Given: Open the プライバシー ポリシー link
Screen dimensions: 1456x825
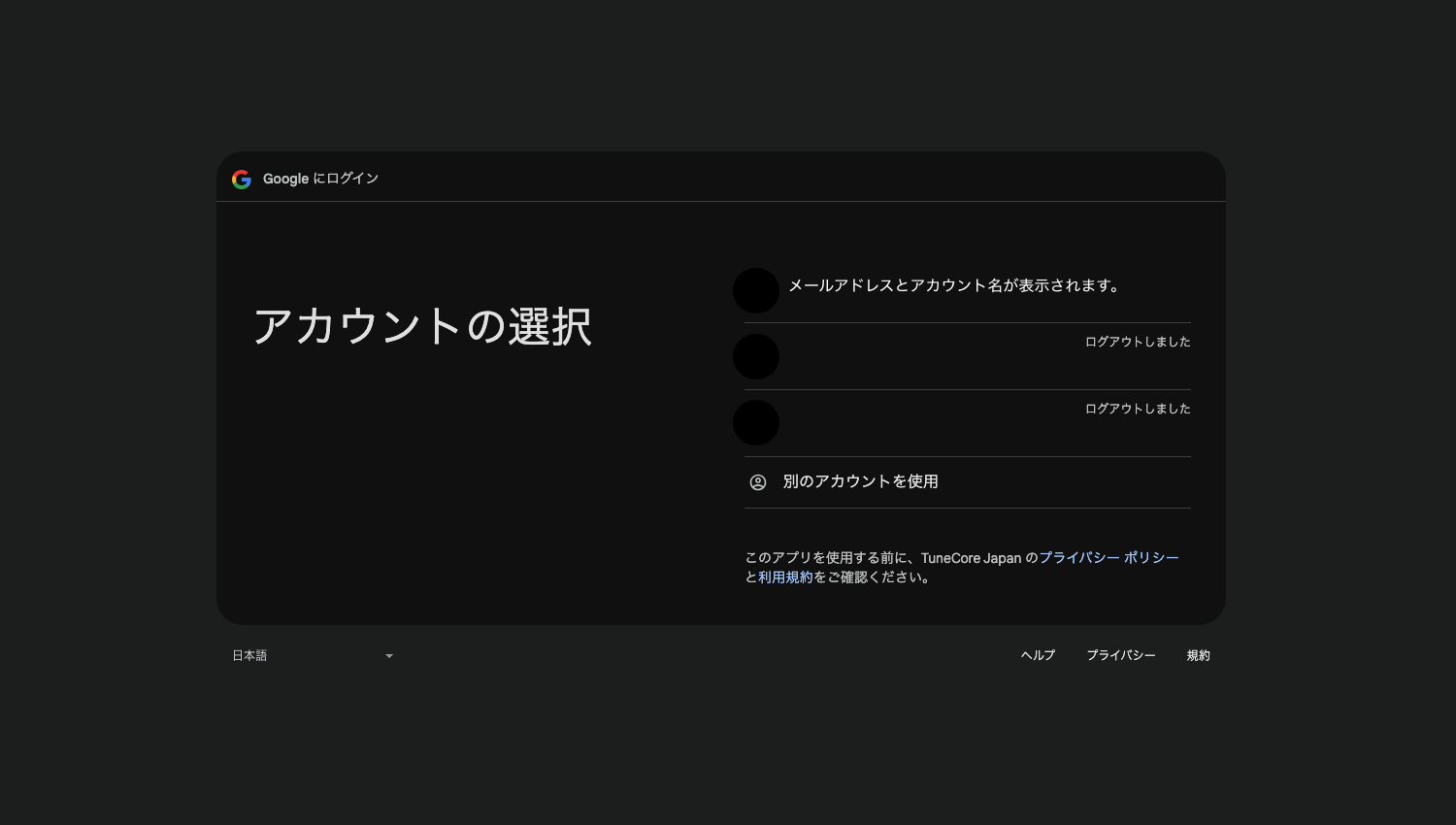Looking at the screenshot, I should 1109,558.
